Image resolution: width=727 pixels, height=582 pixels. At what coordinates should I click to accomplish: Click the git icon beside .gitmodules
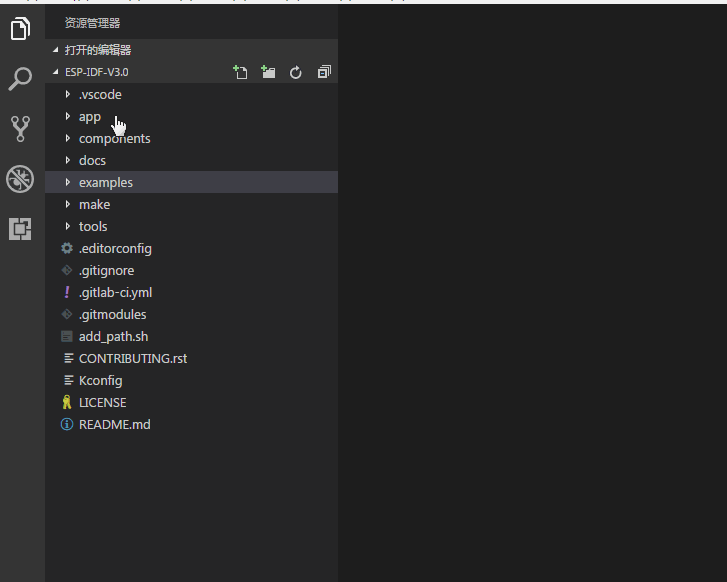tap(67, 314)
